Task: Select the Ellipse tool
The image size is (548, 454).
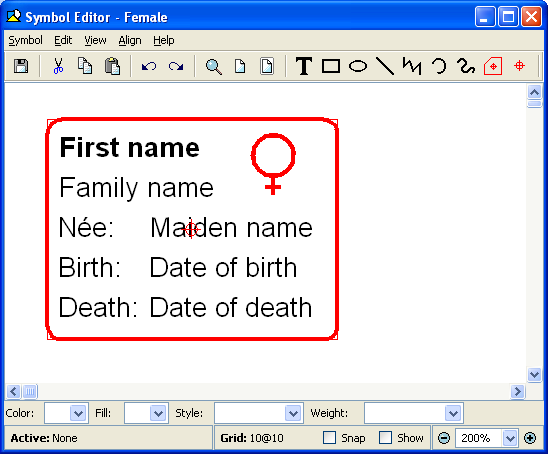Action: (358, 66)
